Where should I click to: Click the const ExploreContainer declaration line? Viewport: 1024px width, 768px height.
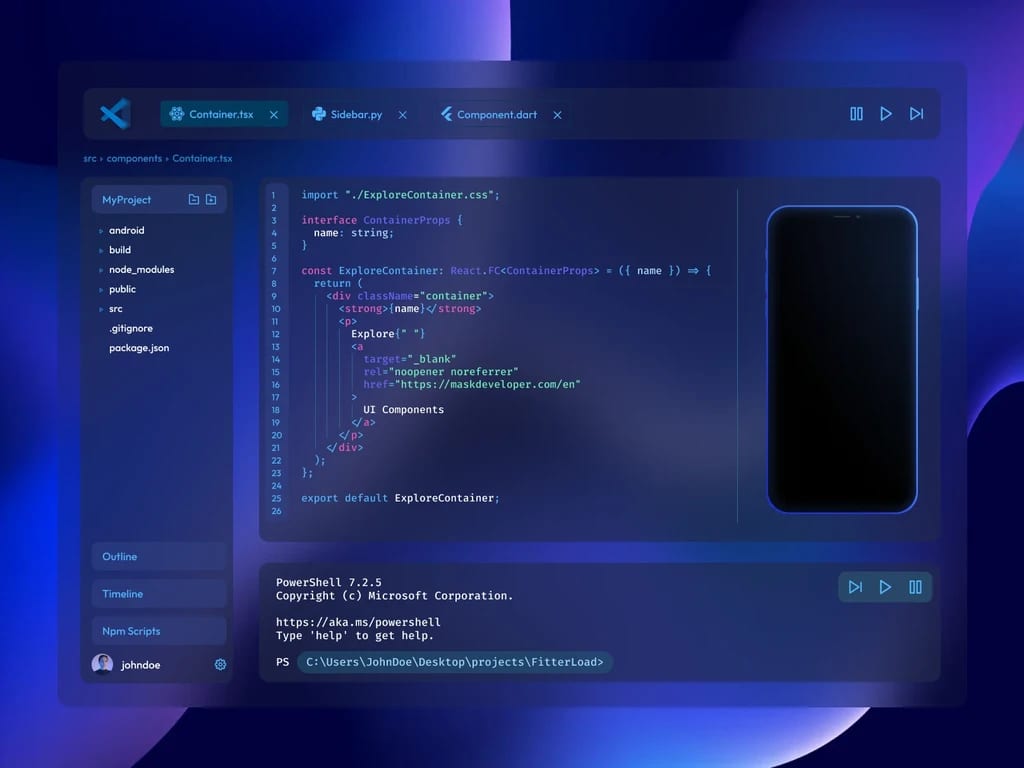(506, 270)
